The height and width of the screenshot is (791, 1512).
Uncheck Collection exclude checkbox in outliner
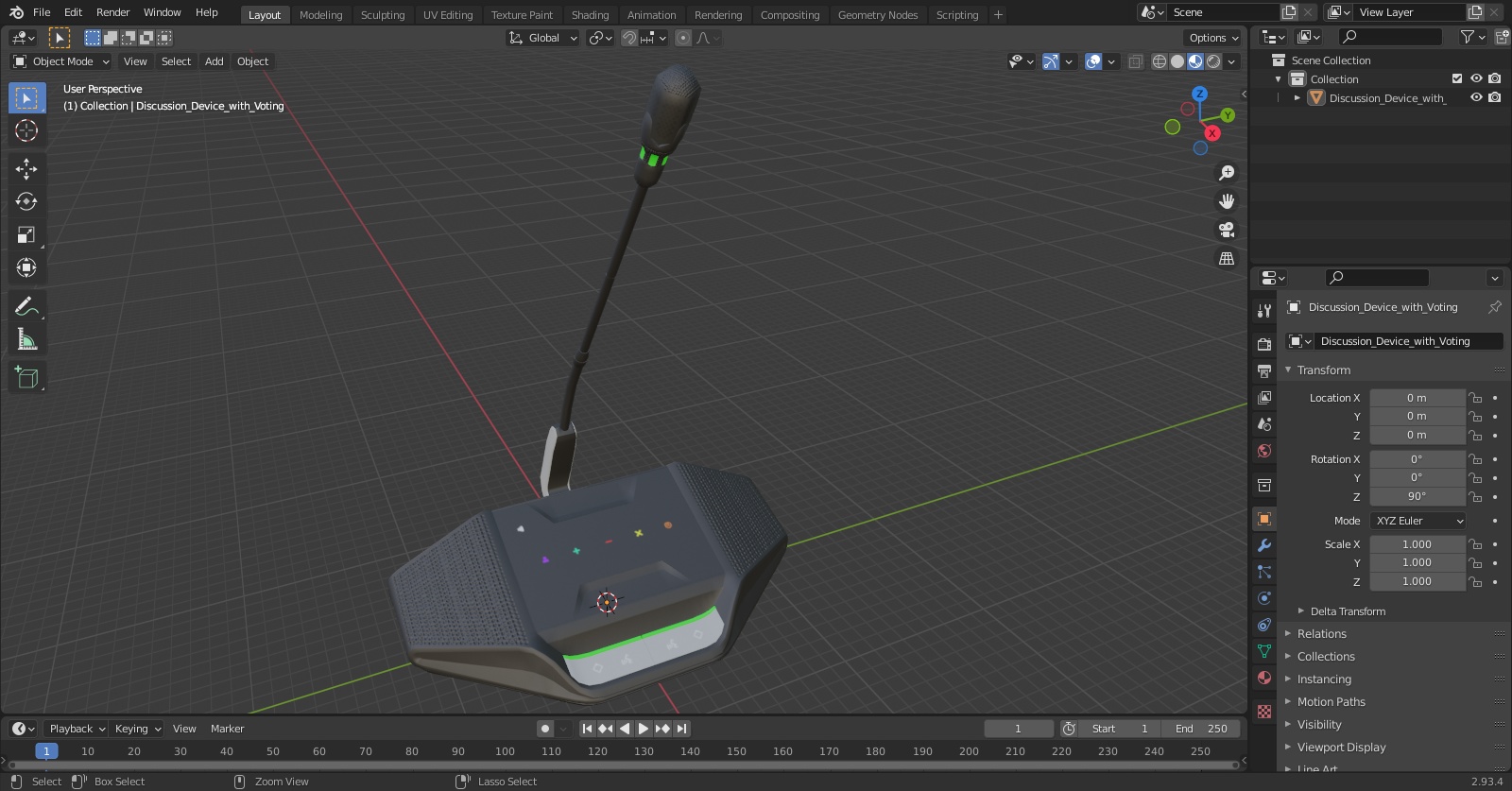pos(1457,78)
